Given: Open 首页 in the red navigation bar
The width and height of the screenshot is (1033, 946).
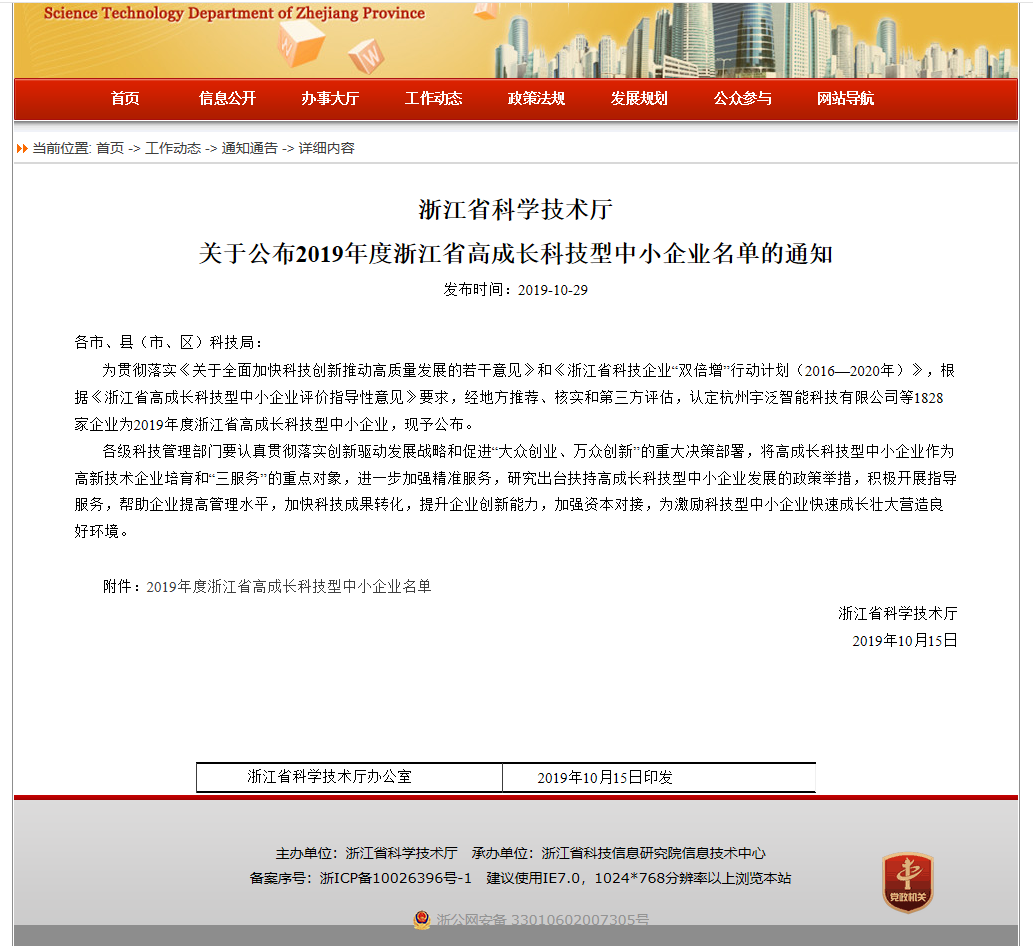Looking at the screenshot, I should click(125, 98).
